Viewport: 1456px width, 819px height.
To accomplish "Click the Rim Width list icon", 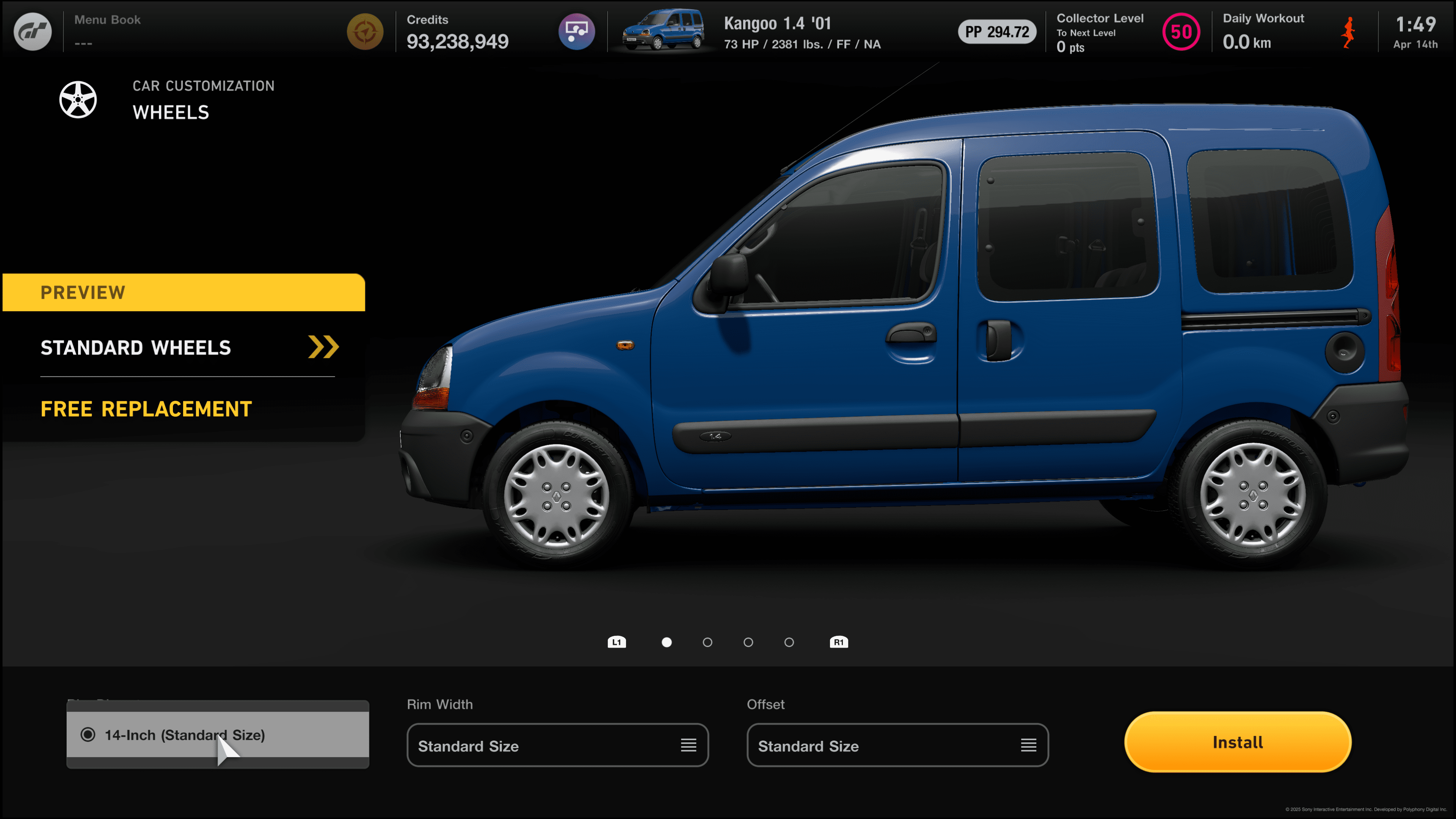I will 689,745.
